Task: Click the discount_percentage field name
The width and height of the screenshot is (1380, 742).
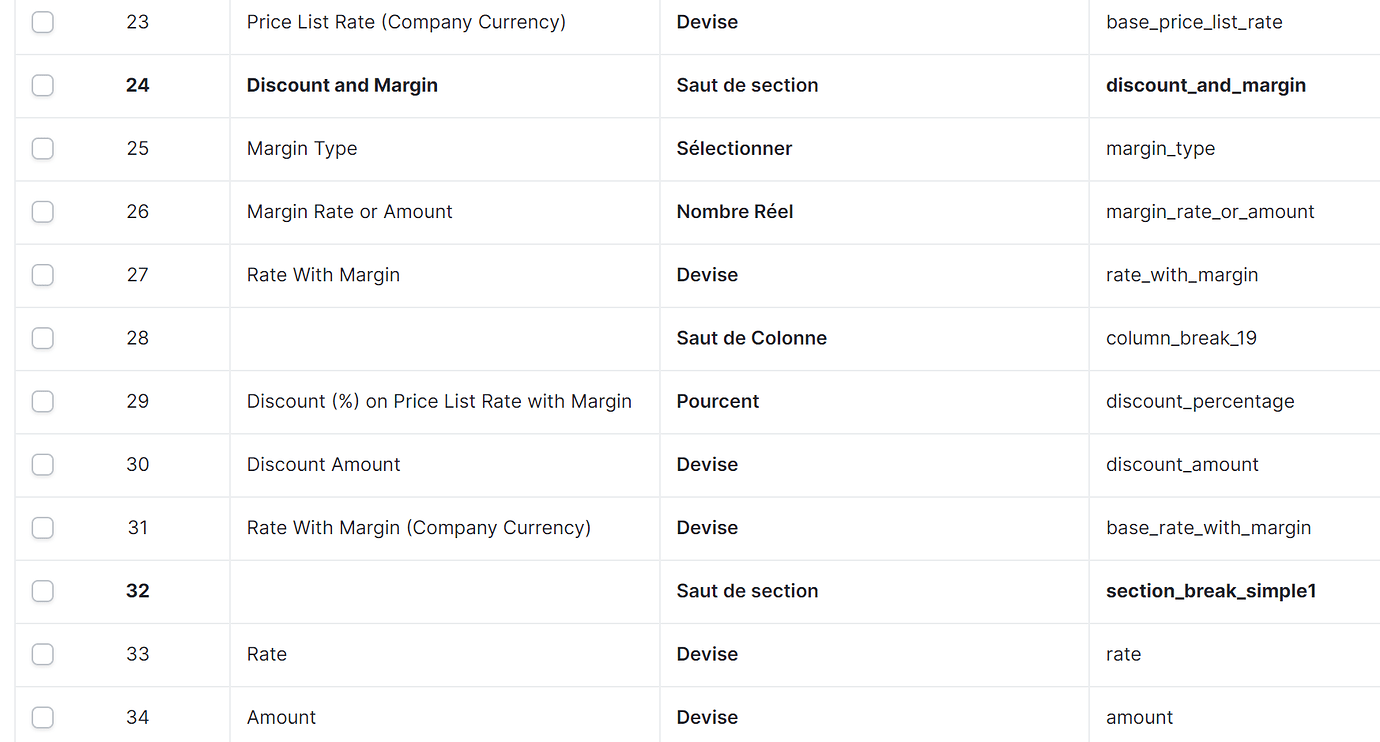Action: [1200, 401]
